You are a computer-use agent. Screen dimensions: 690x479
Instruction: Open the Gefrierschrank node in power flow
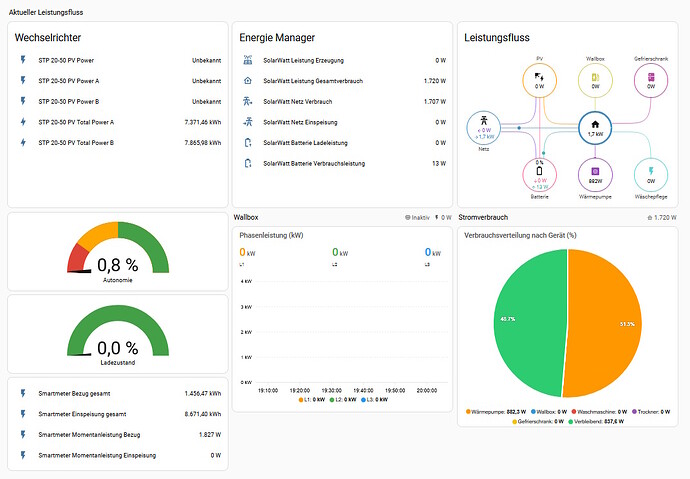(651, 81)
